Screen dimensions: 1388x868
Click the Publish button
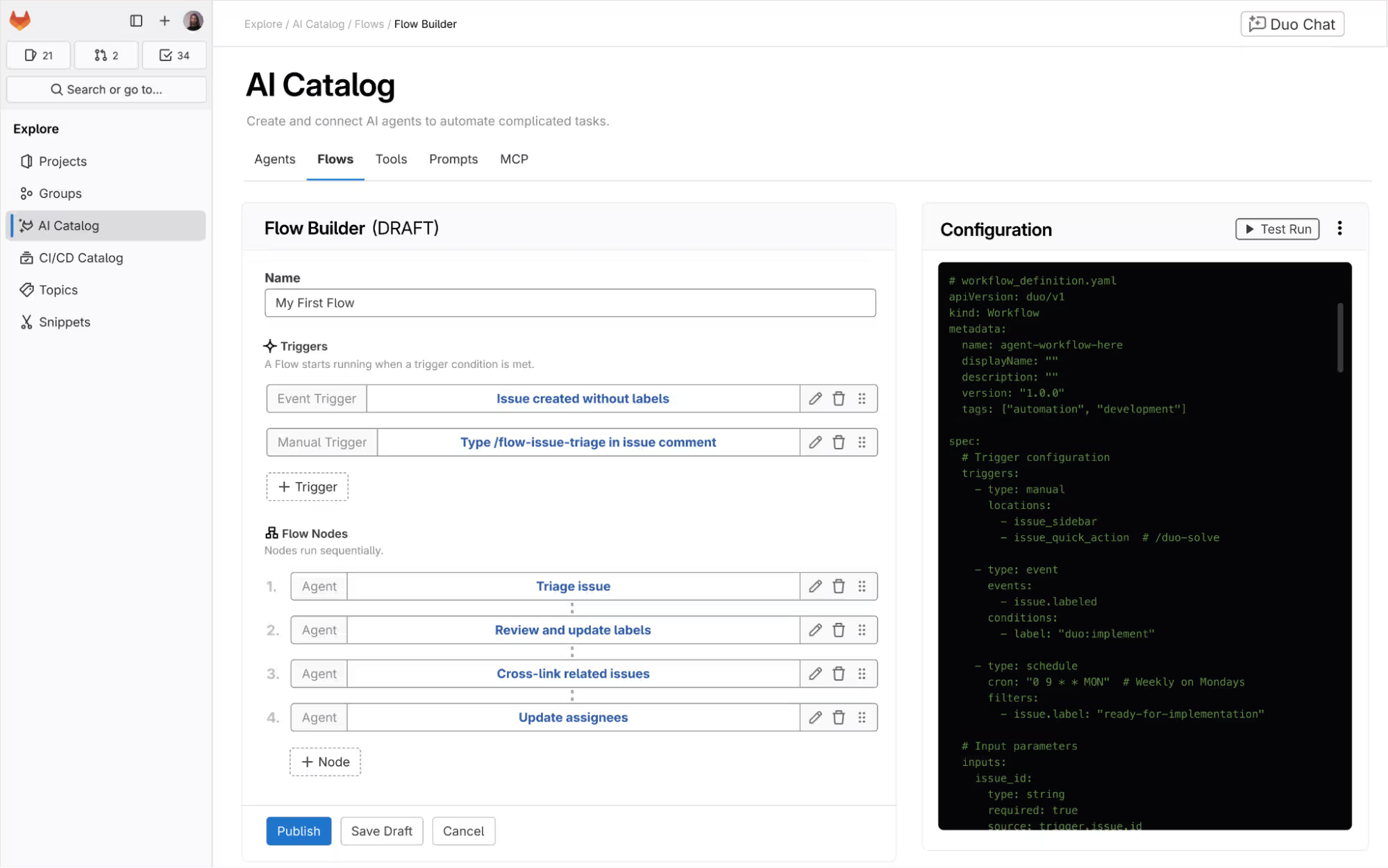click(299, 831)
